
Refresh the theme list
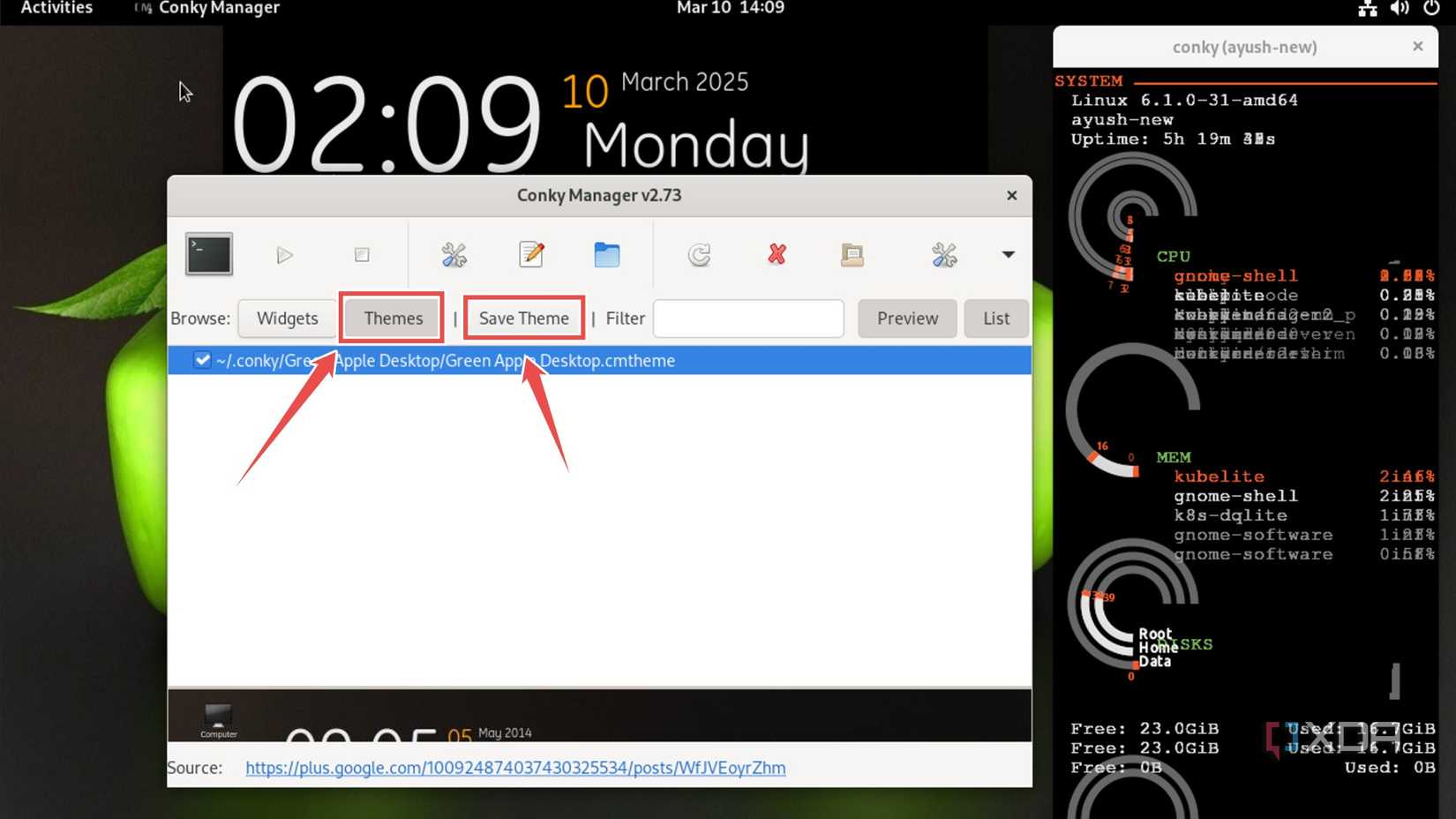(x=698, y=254)
